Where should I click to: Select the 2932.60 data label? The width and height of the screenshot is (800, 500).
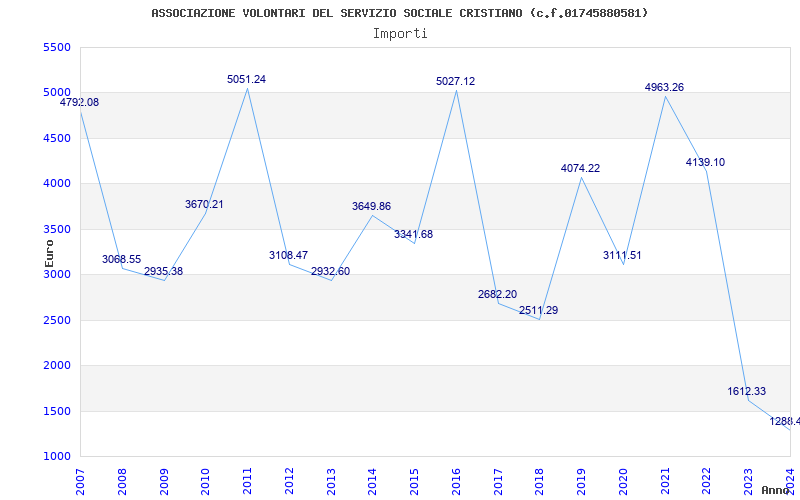331,271
